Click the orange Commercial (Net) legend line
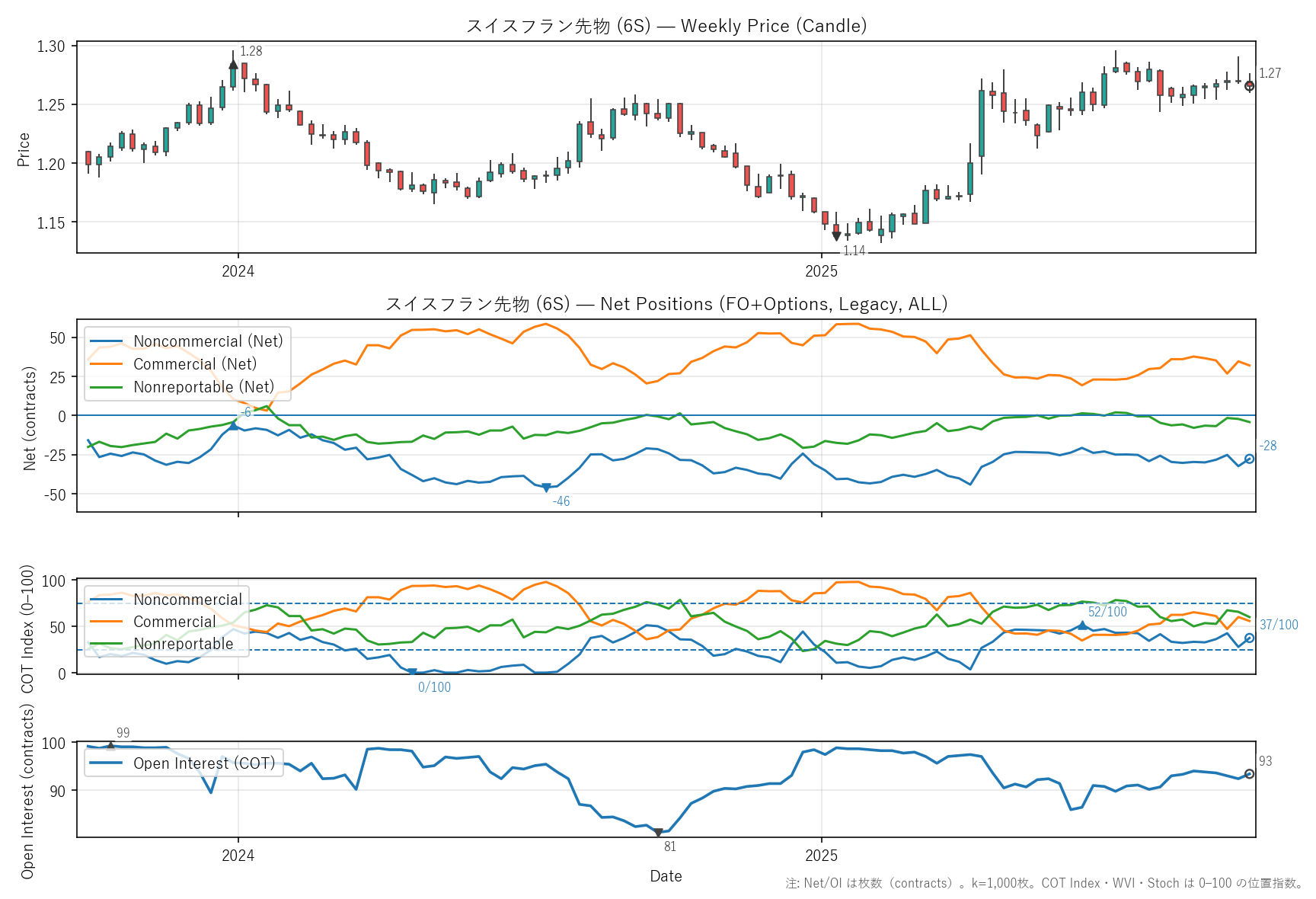 (x=106, y=364)
